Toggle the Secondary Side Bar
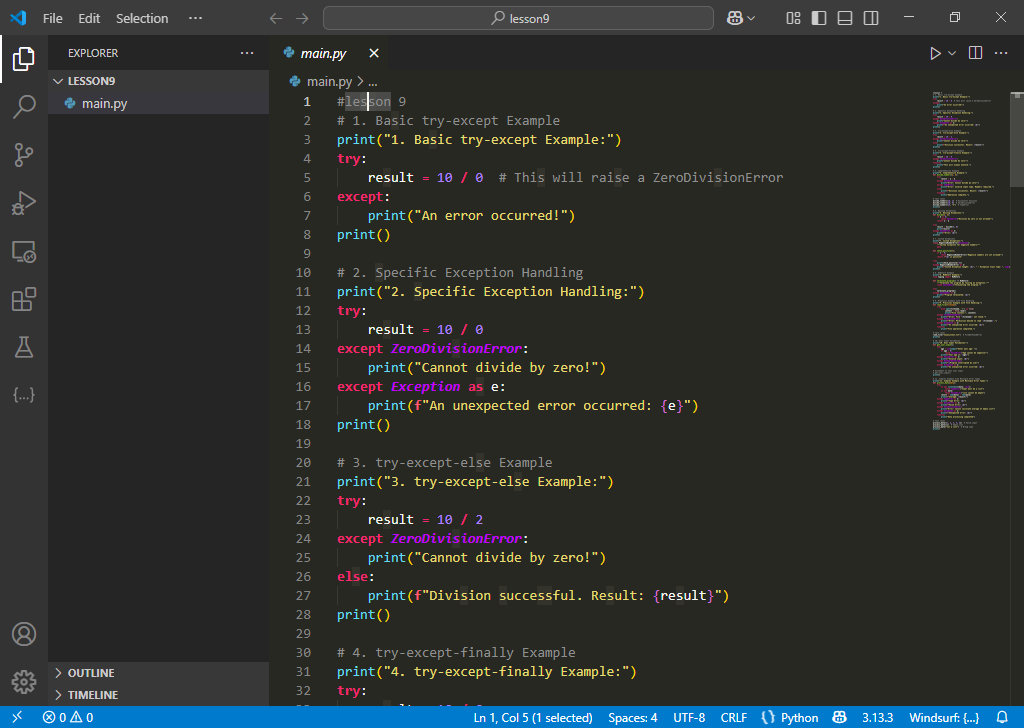Screen dimensions: 1024x728 871,18
